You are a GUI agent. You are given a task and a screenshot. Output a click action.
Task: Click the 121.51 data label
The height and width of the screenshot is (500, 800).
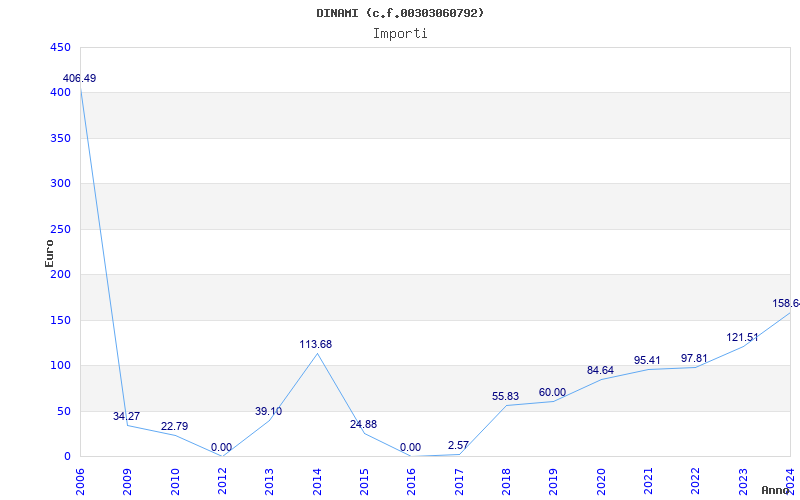(x=742, y=337)
